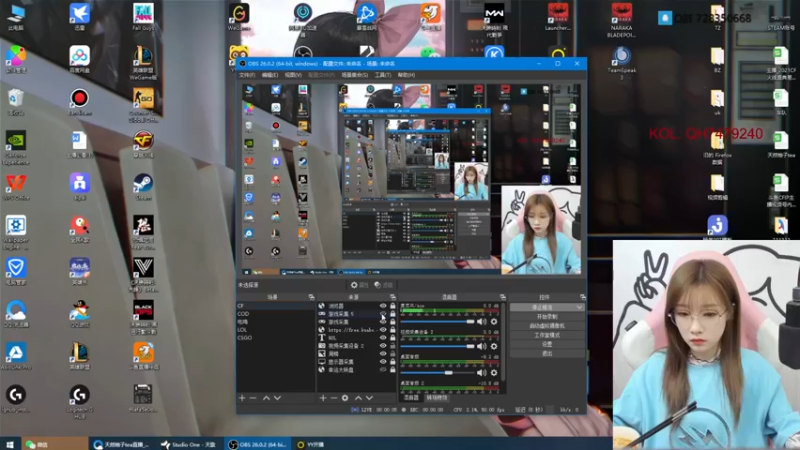Image resolution: width=800 pixels, height=450 pixels.
Task: Click the Windows Start button
Action: click(x=10, y=444)
